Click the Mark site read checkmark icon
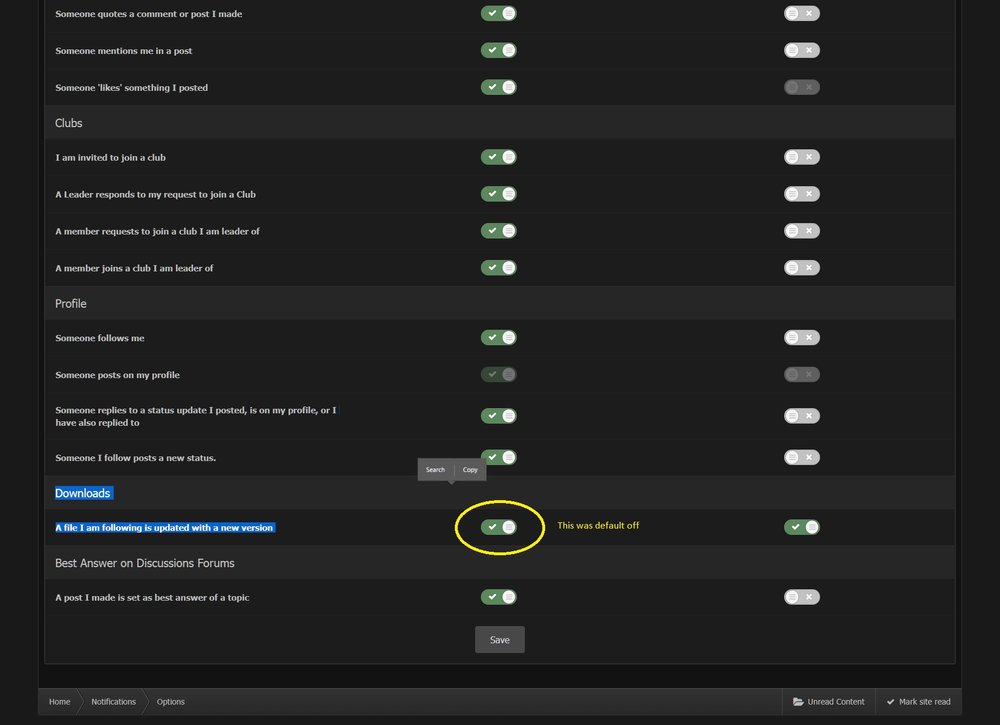Viewport: 1000px width, 725px height. [890, 701]
